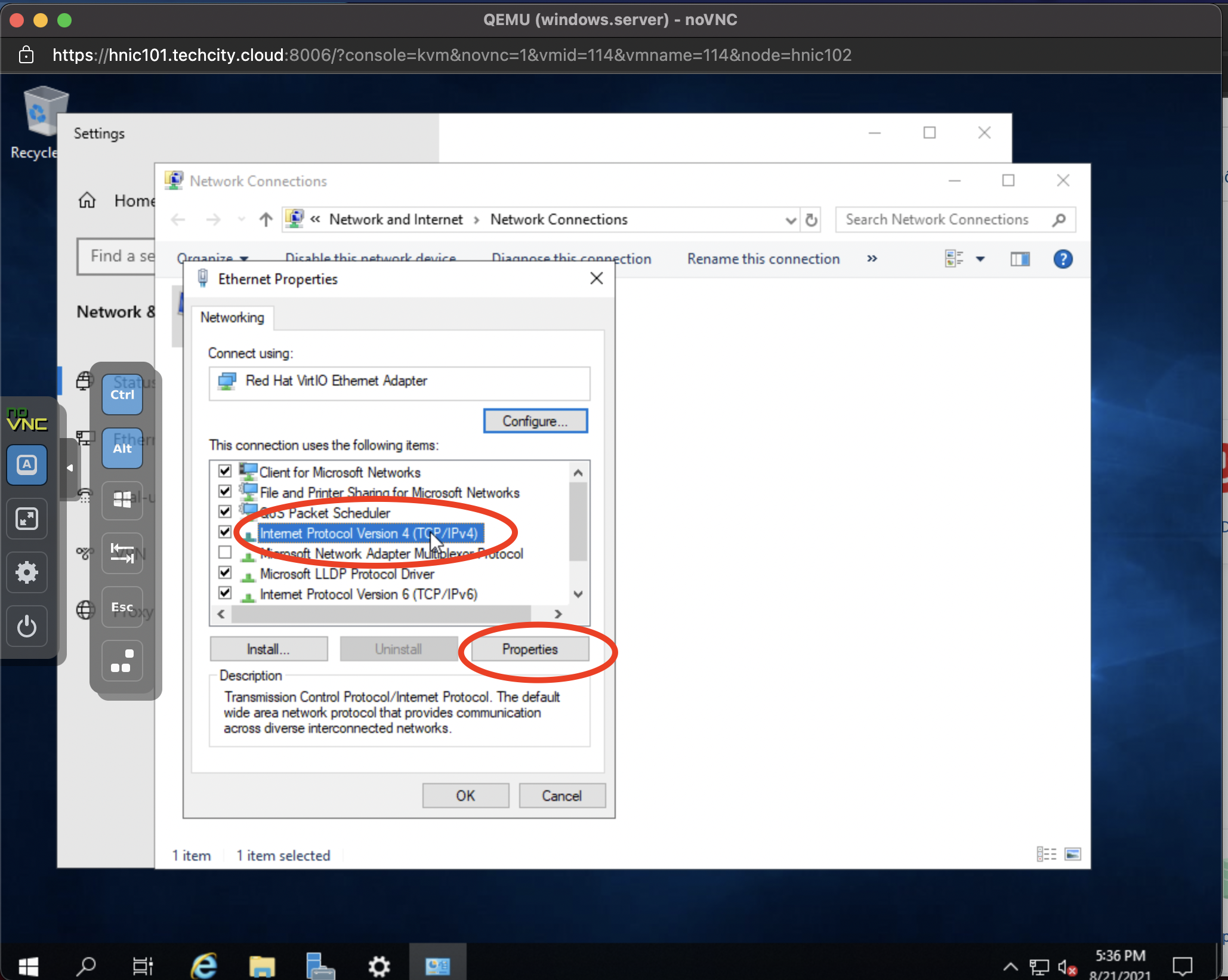
Task: Collapse the noVNC control bar handle
Action: [70, 468]
